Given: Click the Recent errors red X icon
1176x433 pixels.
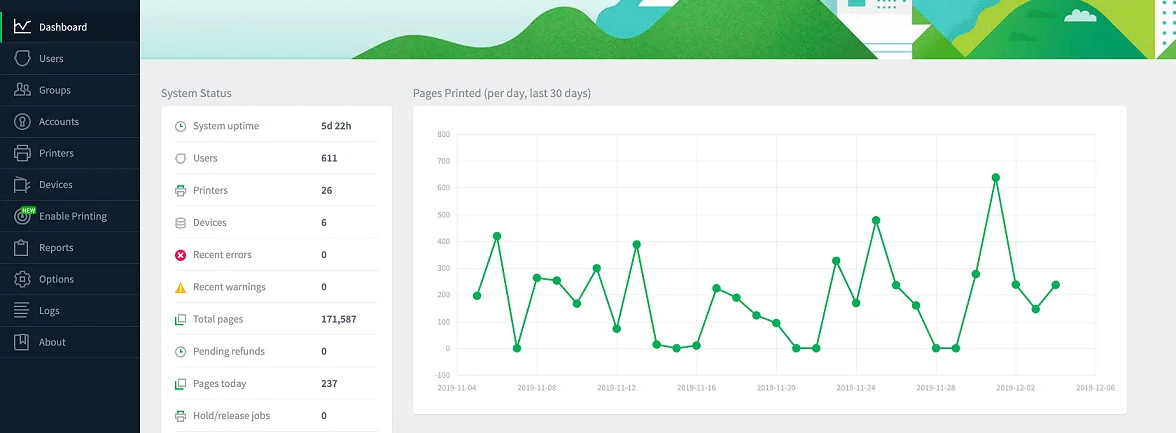Looking at the screenshot, I should (180, 255).
